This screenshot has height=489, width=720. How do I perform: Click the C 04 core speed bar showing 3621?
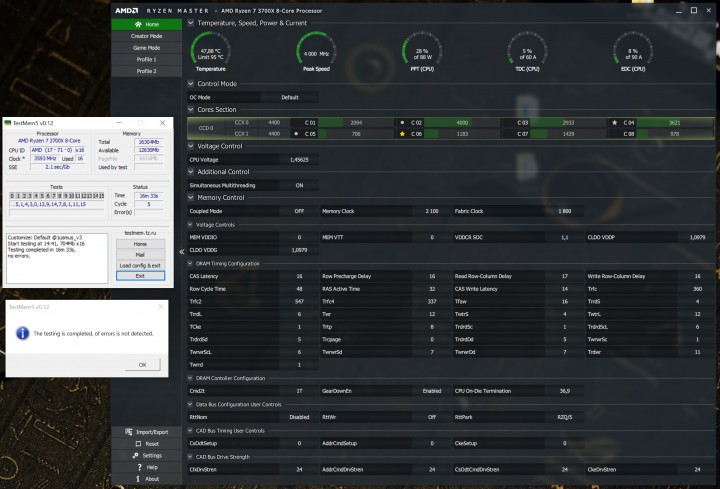[675, 123]
